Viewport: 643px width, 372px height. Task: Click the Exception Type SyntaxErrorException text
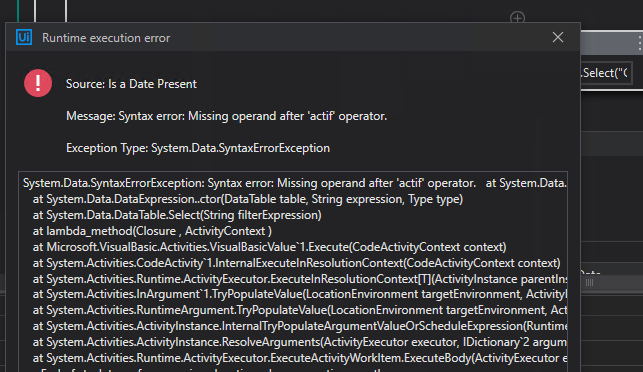[198, 148]
